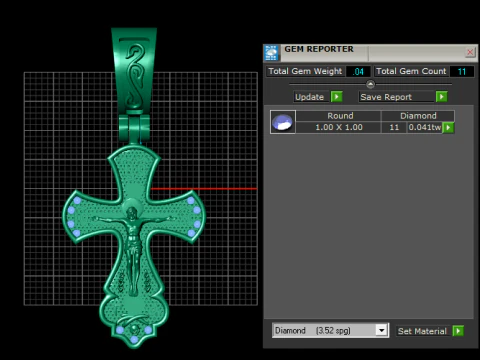This screenshot has width=480, height=360.
Task: Close the Gem Reporter panel
Action: pyautogui.click(x=470, y=52)
